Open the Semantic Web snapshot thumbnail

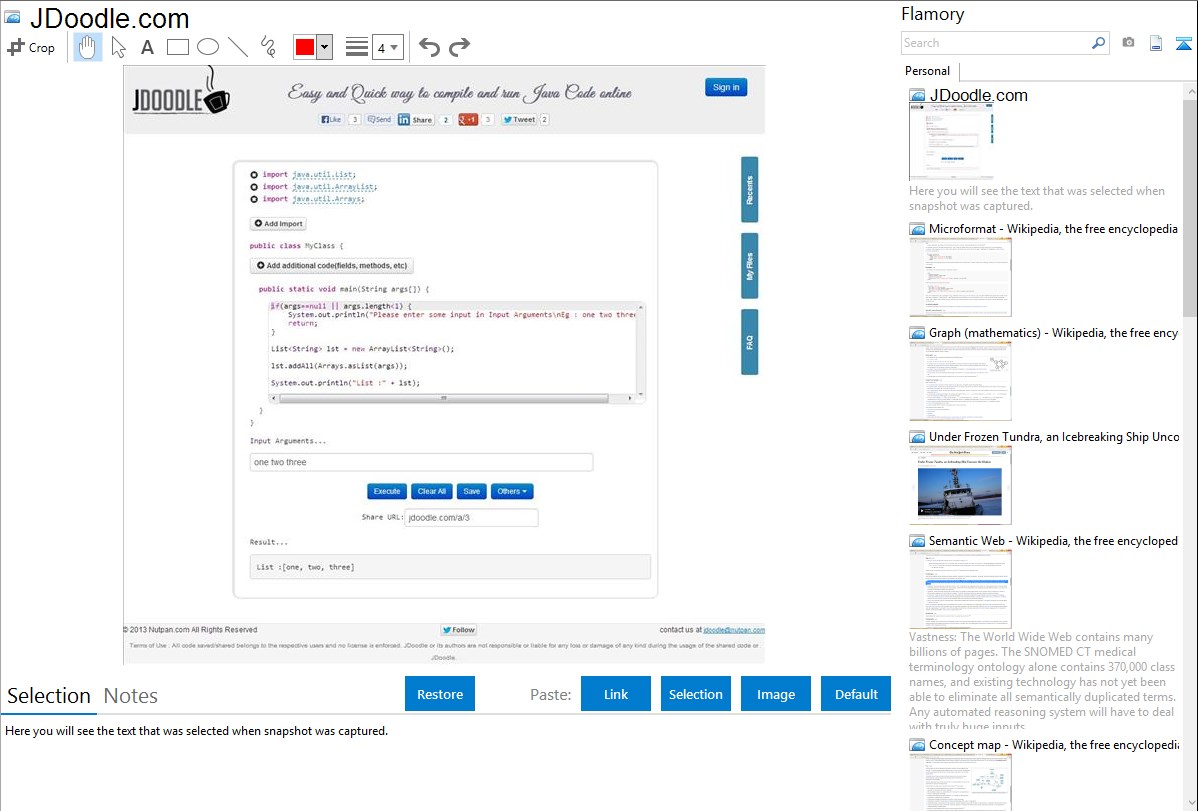pyautogui.click(x=960, y=589)
